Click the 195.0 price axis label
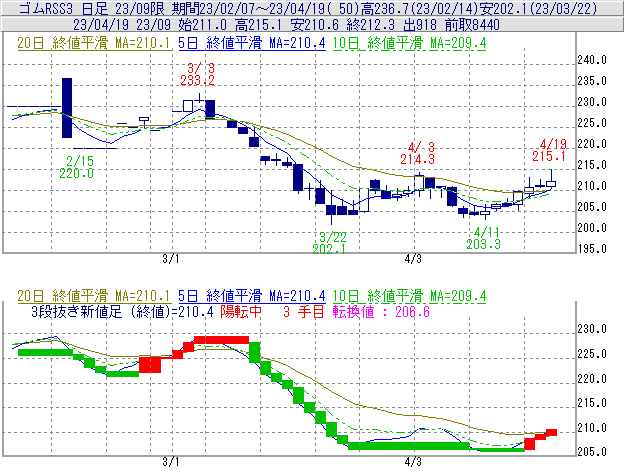 coord(593,249)
